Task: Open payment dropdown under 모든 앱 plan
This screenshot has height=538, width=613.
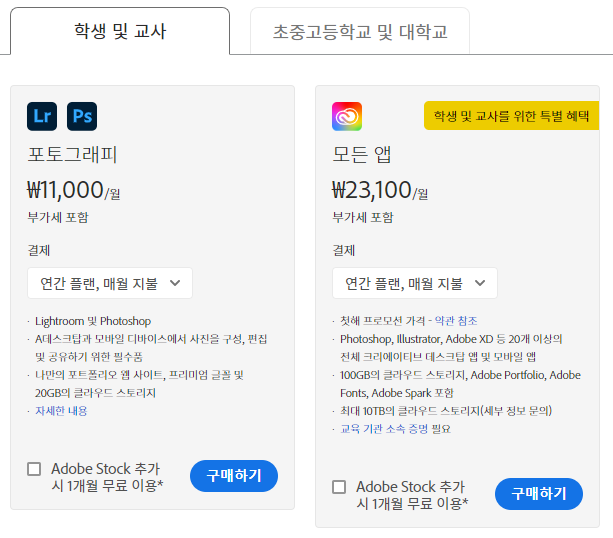Action: click(415, 283)
